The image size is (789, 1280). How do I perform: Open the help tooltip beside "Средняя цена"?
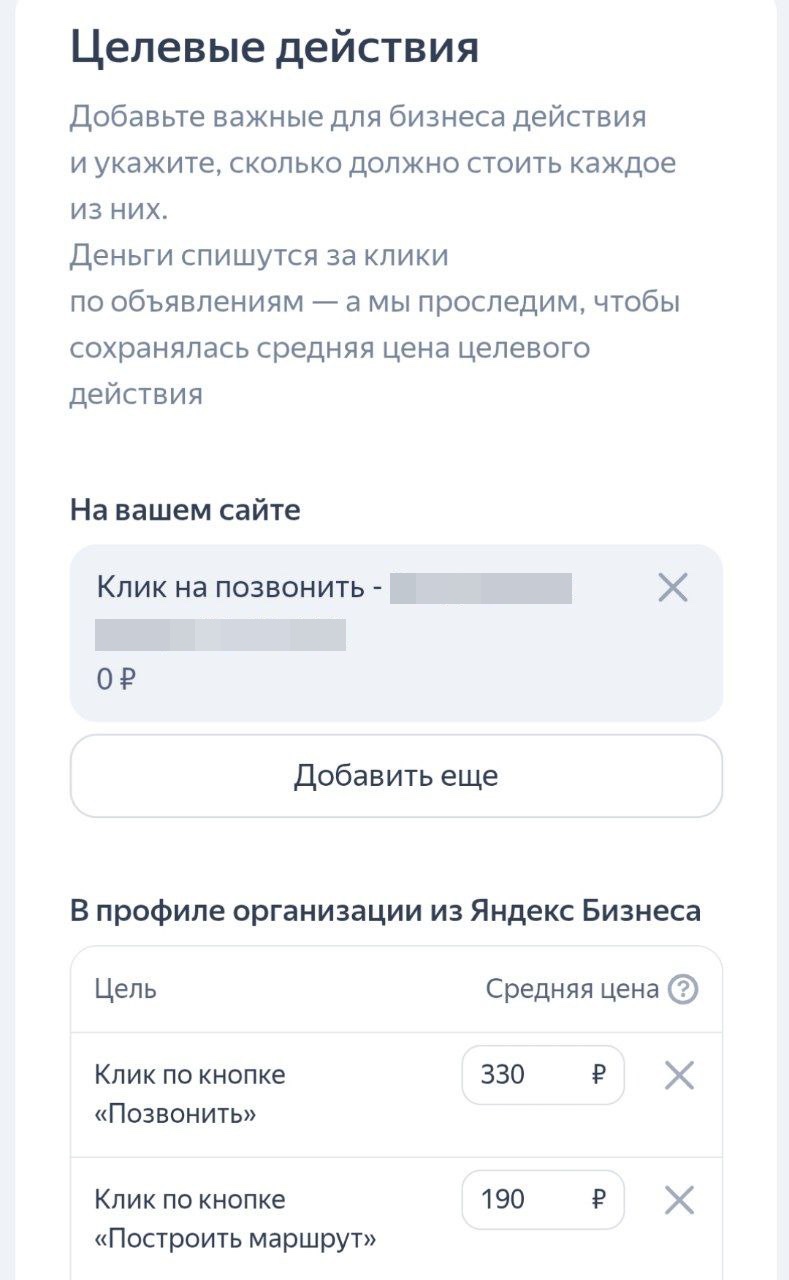tap(682, 990)
